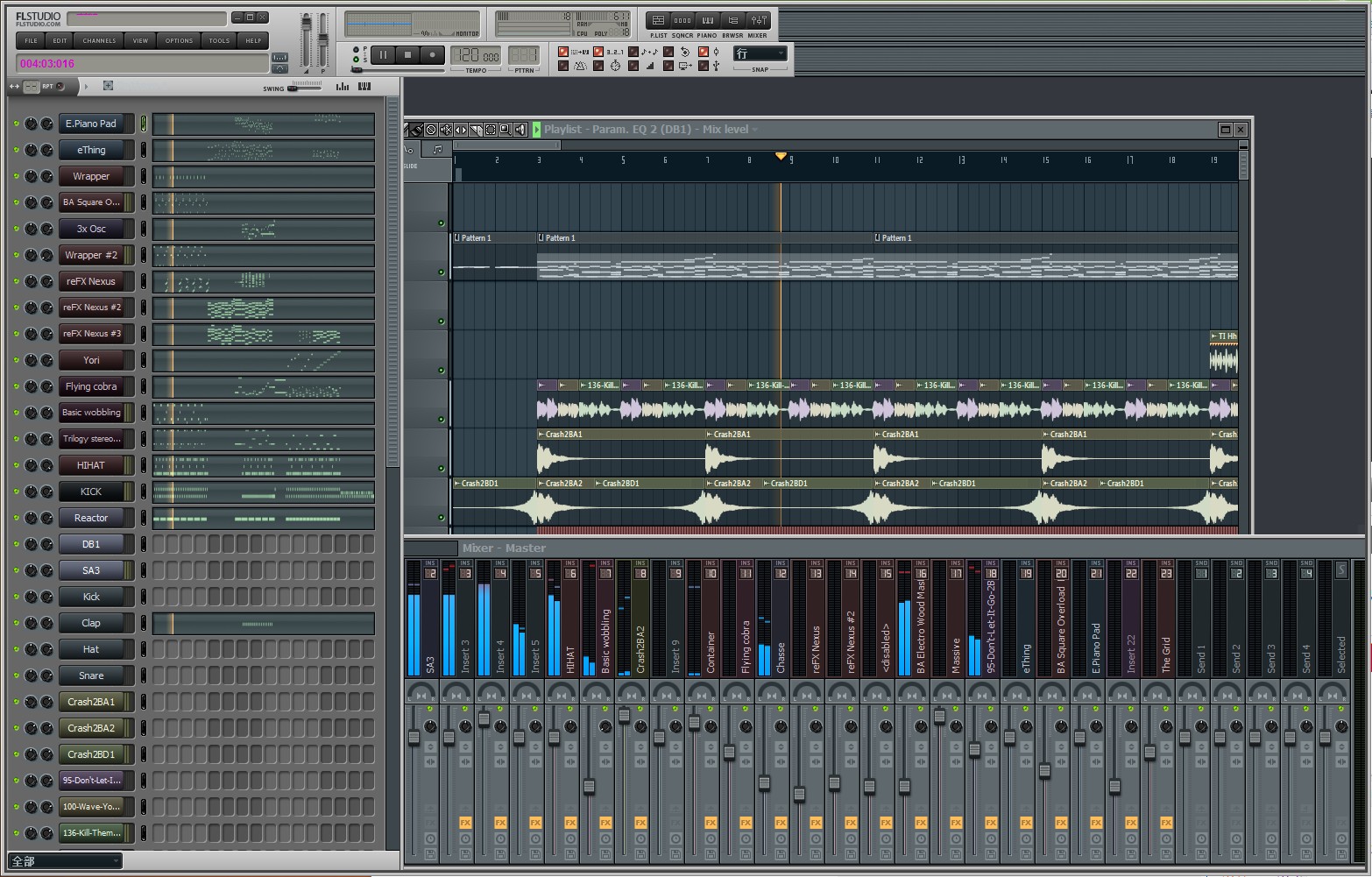Click the orange playhead marker on timeline
The width and height of the screenshot is (1372, 877).
point(781,156)
